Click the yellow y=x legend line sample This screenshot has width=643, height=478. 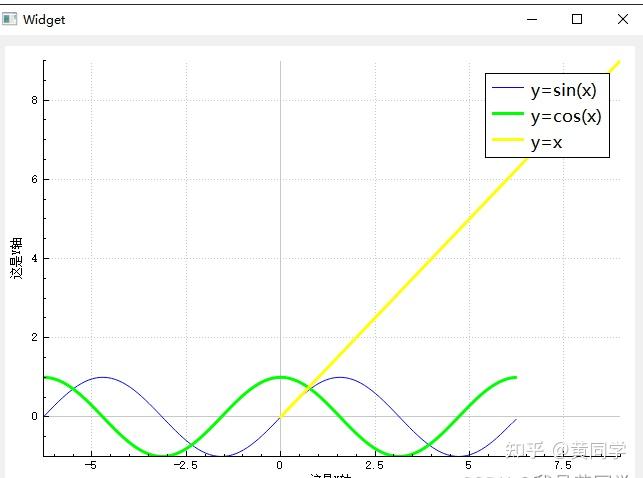click(508, 140)
